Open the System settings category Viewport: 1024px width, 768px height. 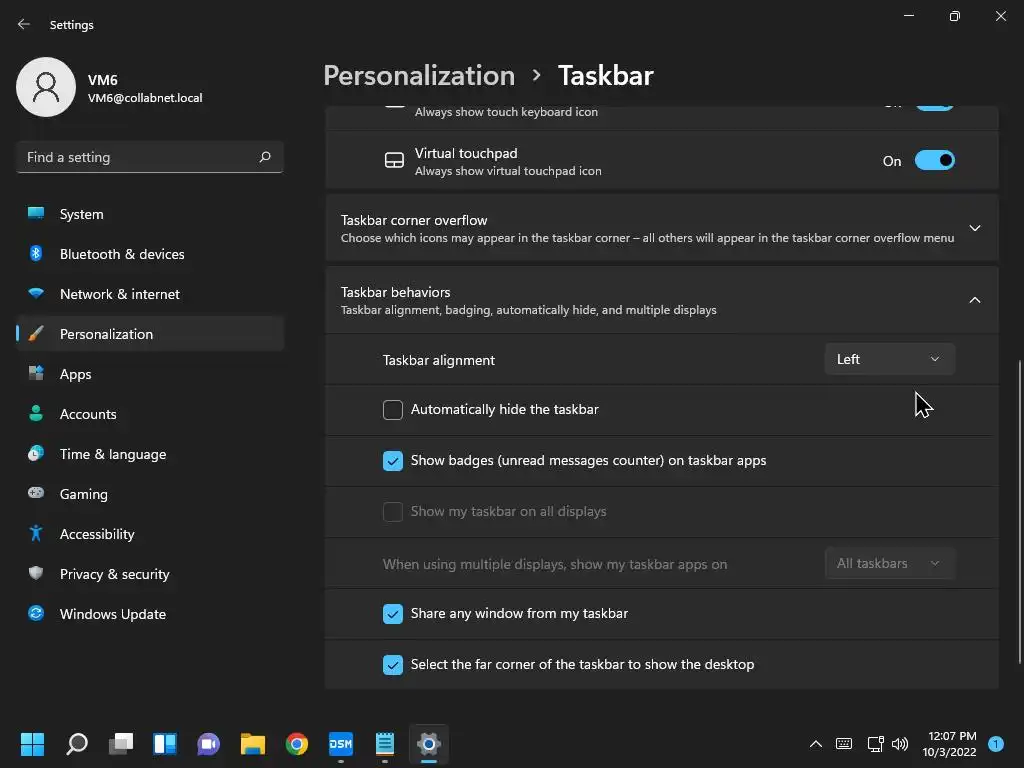tap(150, 214)
